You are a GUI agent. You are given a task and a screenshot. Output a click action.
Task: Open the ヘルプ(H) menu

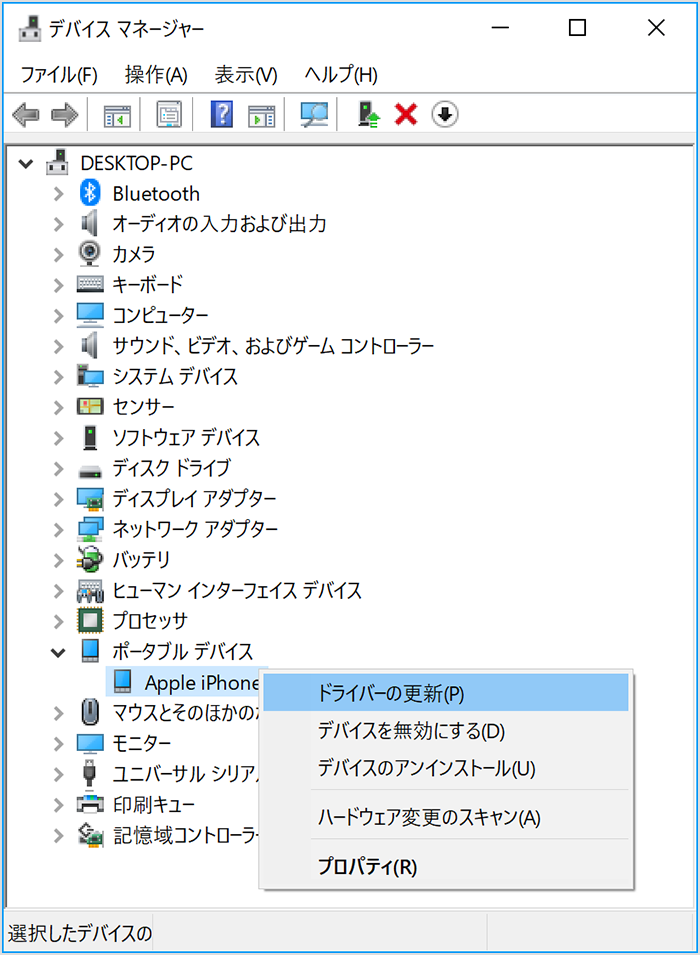341,76
